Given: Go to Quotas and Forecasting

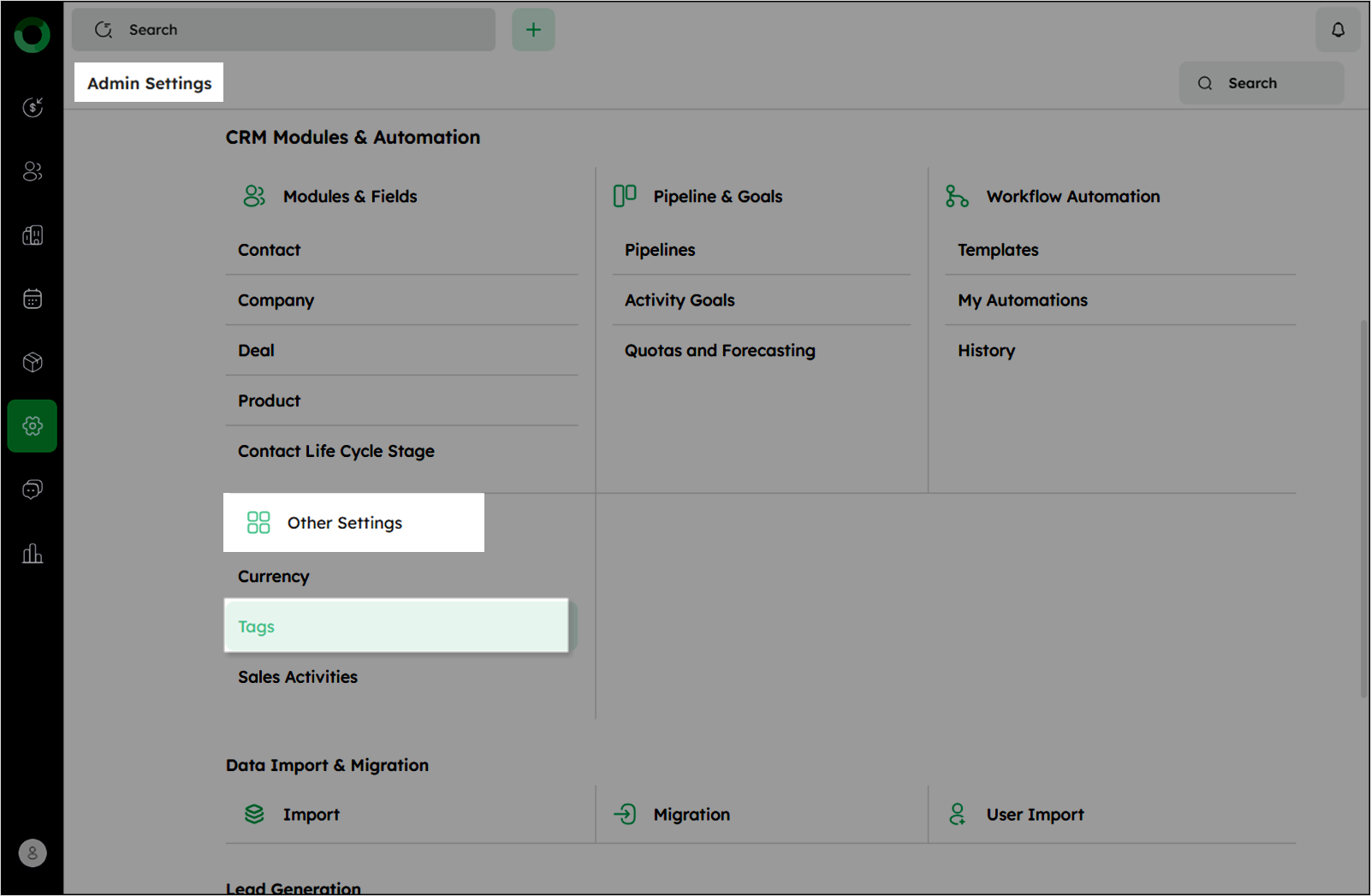Looking at the screenshot, I should pyautogui.click(x=720, y=351).
